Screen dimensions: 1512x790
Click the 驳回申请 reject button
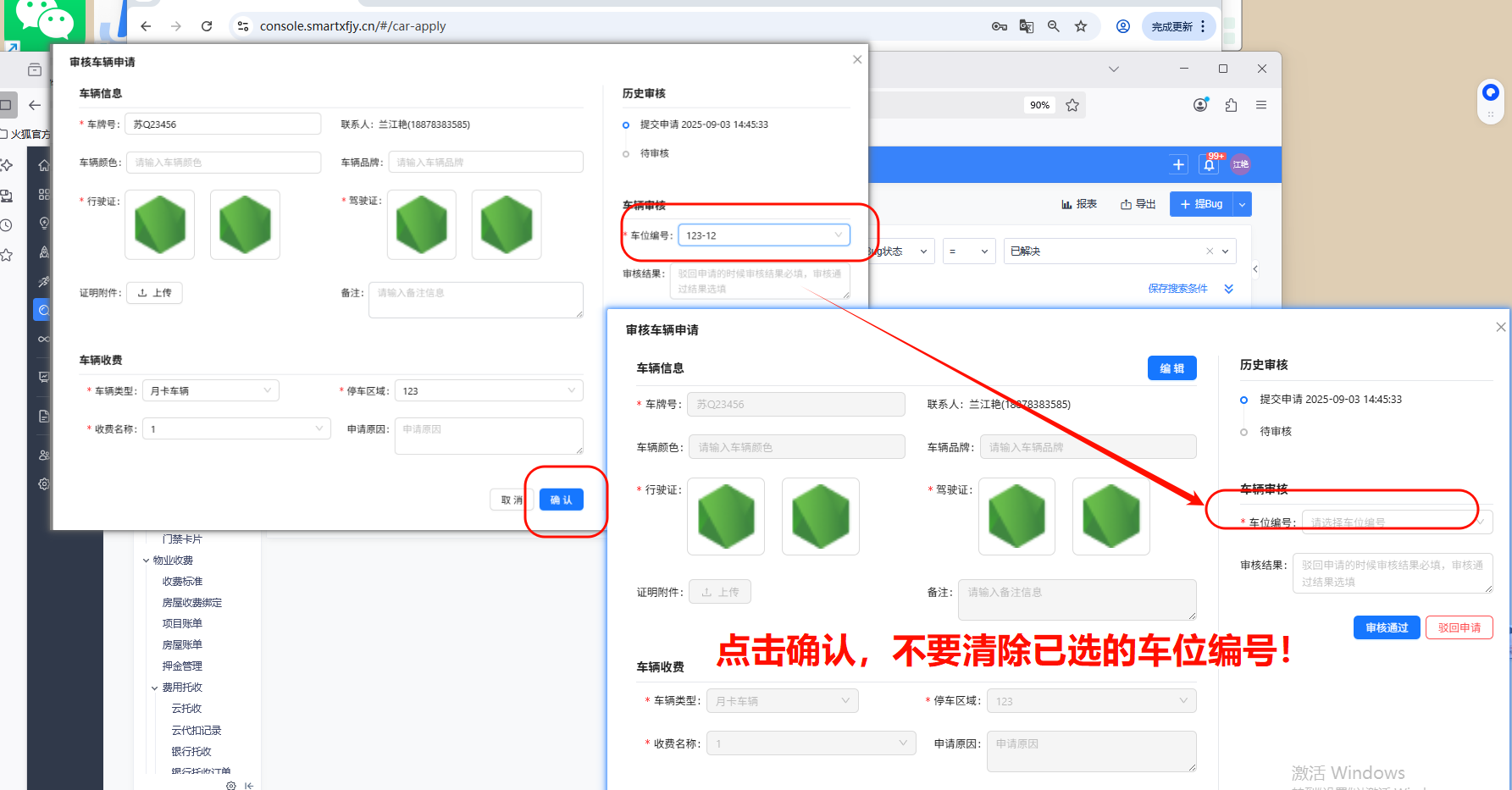point(1459,627)
